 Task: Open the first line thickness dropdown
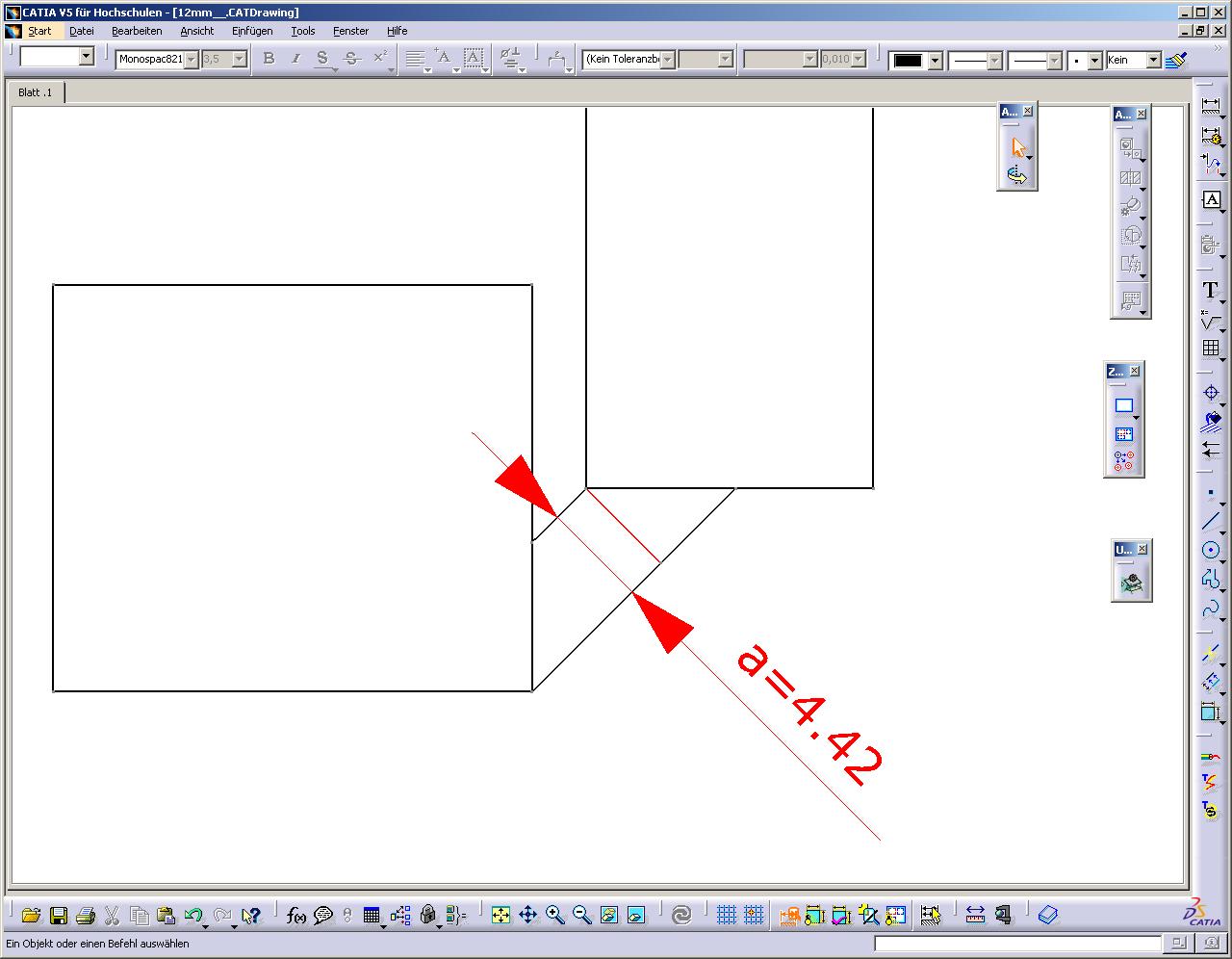tap(994, 61)
